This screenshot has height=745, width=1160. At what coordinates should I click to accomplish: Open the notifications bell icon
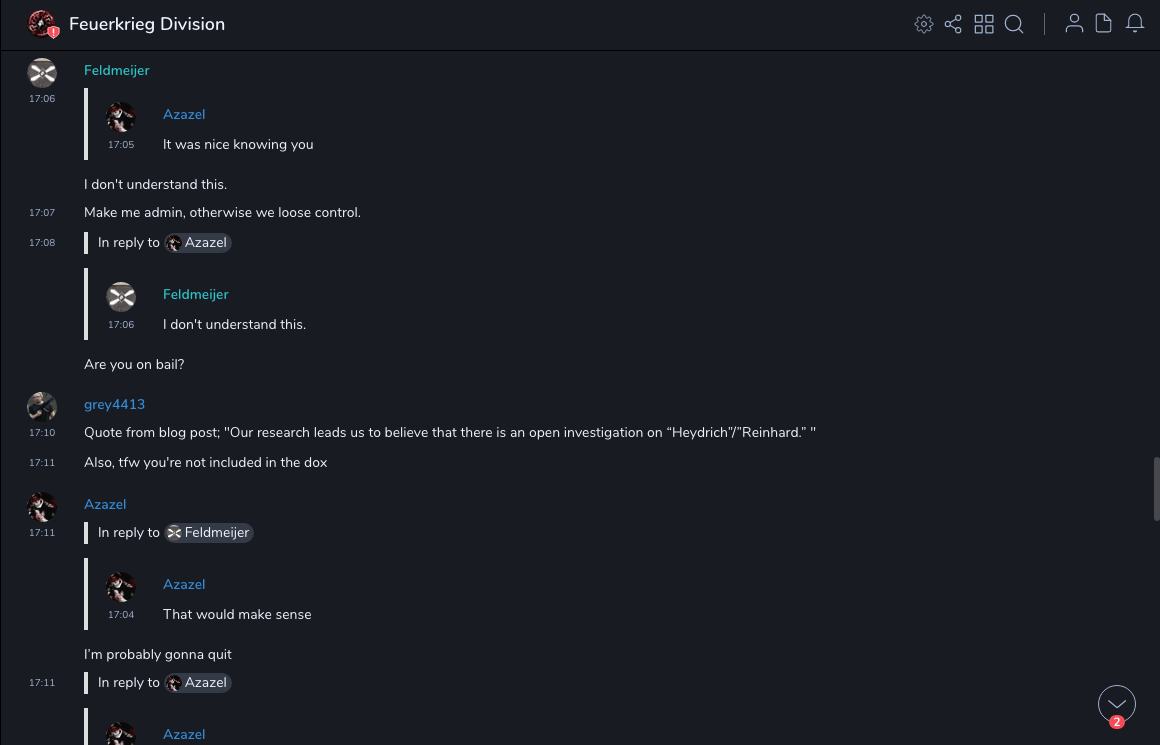pos(1135,24)
